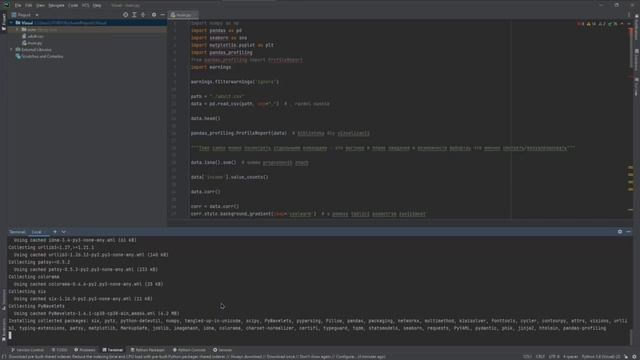Select main.py in project tree
Image resolution: width=640 pixels, height=360 pixels.
click(x=32, y=43)
